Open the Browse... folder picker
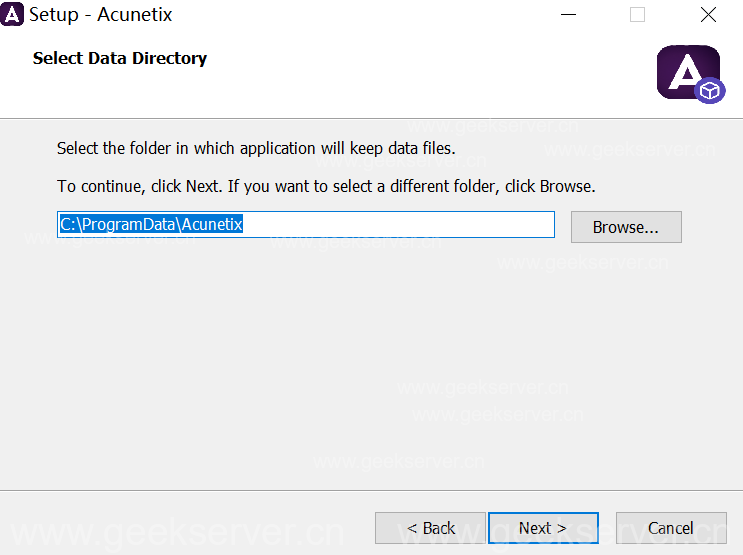Viewport: 743px width, 555px height. (x=625, y=227)
